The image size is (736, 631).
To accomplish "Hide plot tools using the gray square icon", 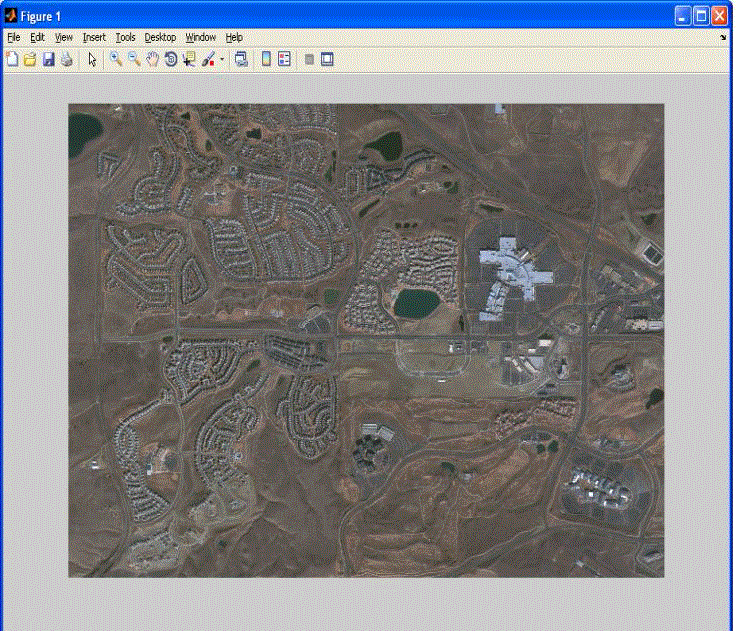I will [309, 59].
